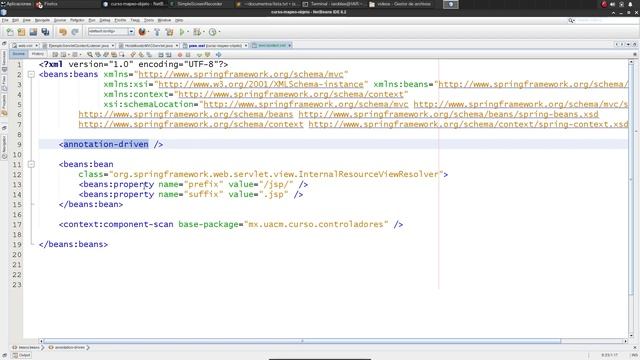640x360 pixels.
Task: Switch to videos Gestor de archivos window
Action: point(400,4)
